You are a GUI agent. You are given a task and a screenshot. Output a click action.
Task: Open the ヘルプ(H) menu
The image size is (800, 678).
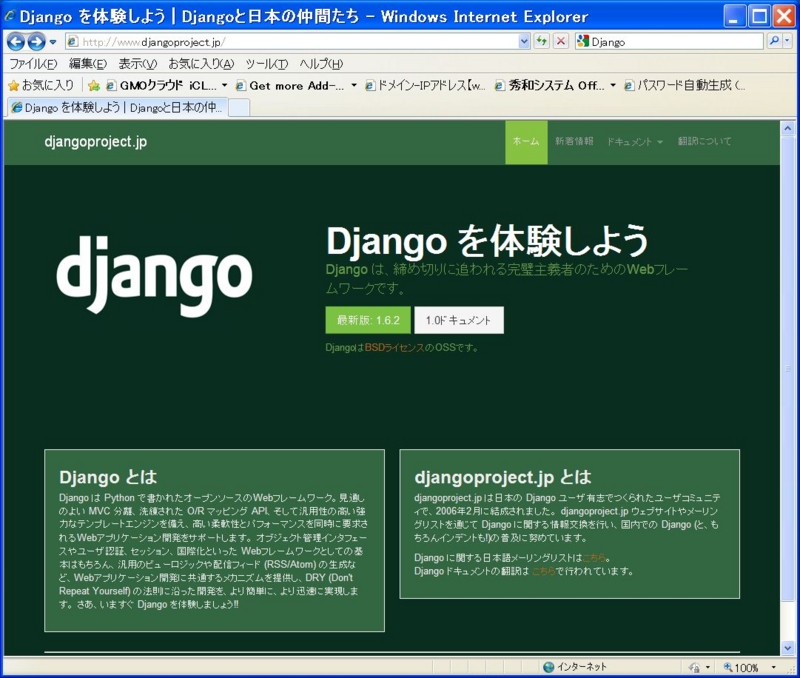coord(321,64)
